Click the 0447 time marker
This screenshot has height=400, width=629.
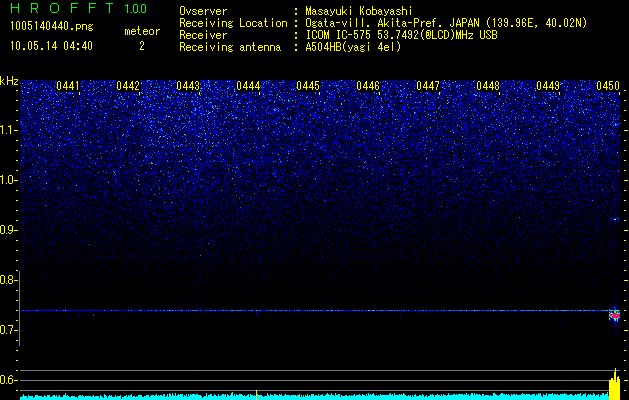(x=428, y=86)
